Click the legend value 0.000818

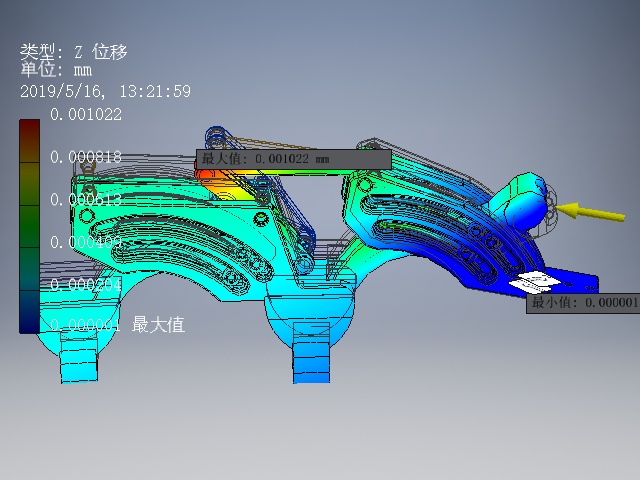tap(86, 157)
